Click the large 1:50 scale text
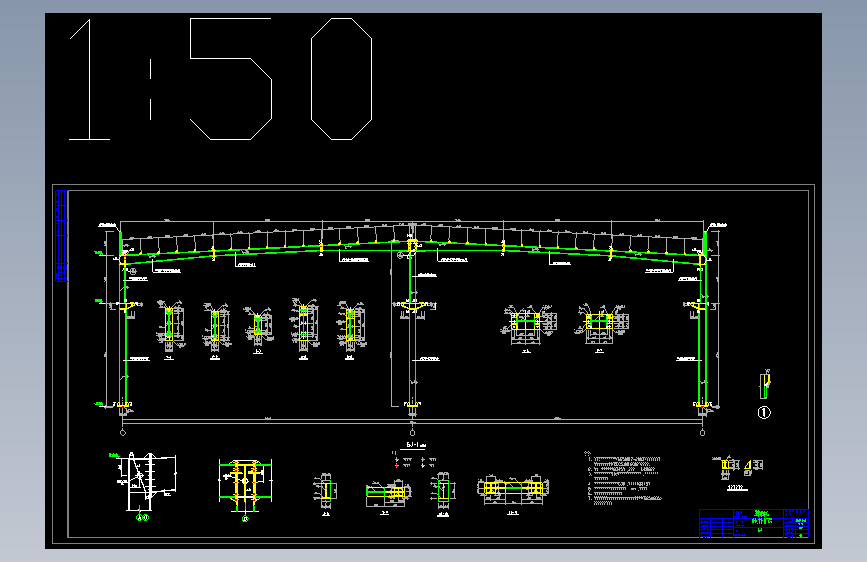The height and width of the screenshot is (562, 867). point(221,79)
